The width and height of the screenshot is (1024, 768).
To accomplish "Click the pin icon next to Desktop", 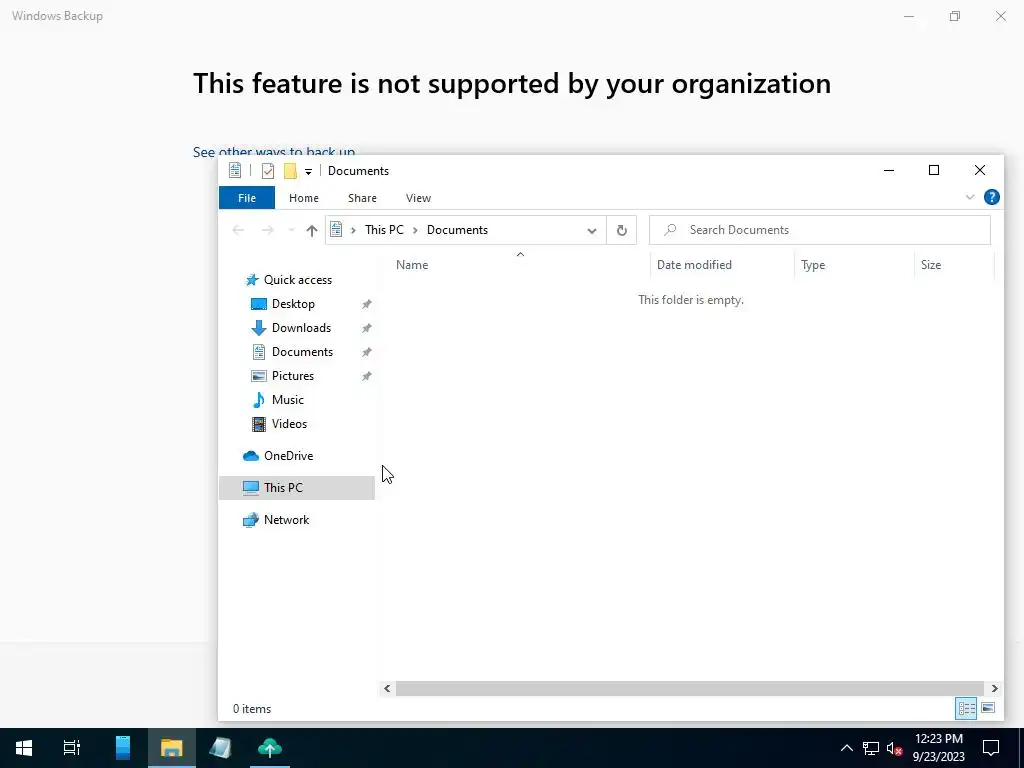I will click(366, 304).
